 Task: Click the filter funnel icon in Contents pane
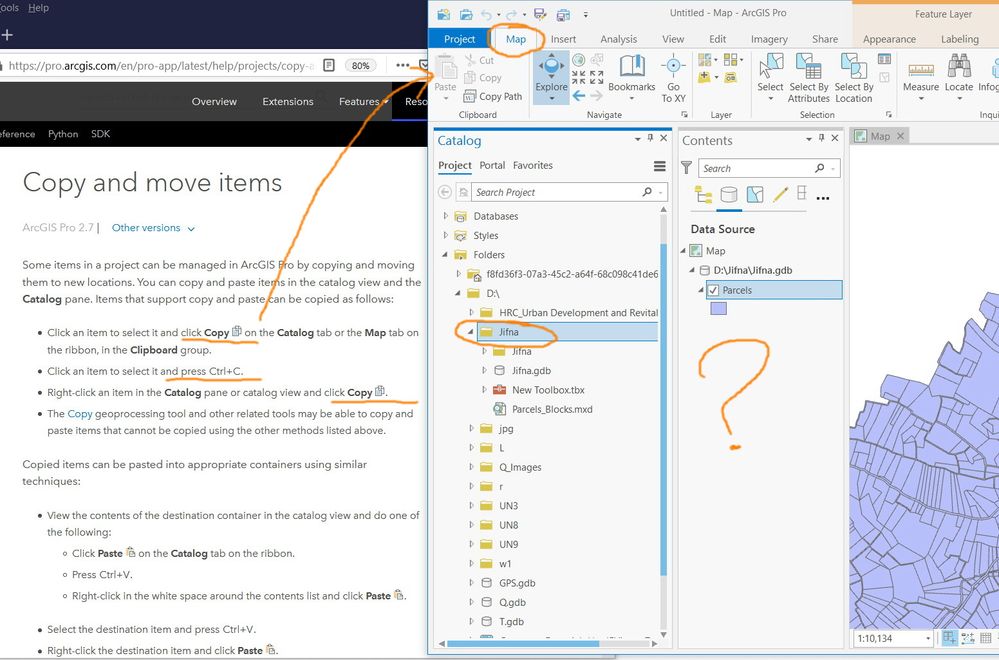pos(687,168)
